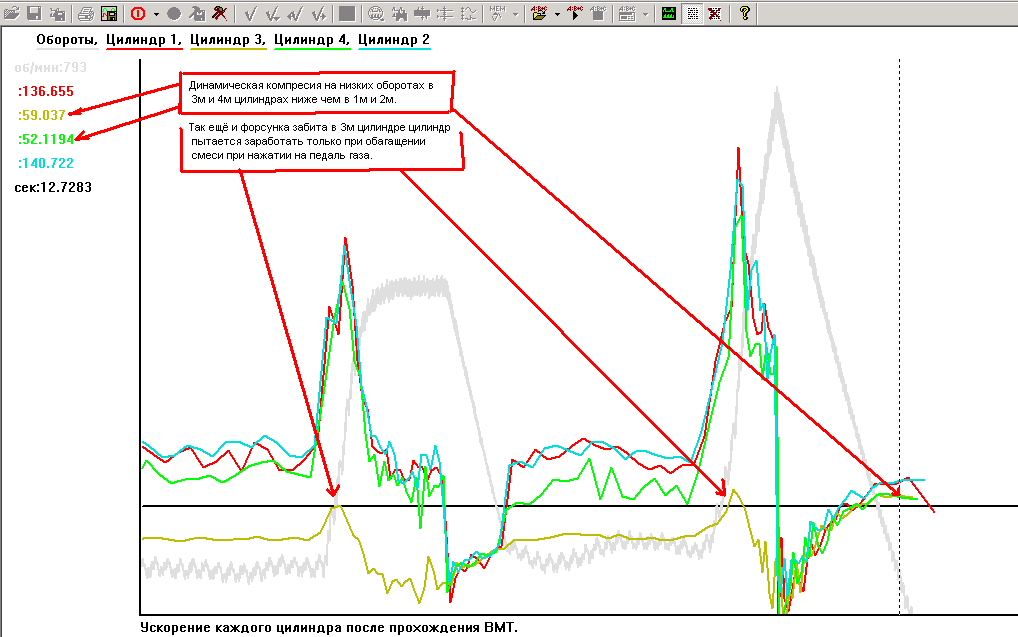Click the gray square stop icon
The image size is (1018, 637).
pyautogui.click(x=347, y=13)
